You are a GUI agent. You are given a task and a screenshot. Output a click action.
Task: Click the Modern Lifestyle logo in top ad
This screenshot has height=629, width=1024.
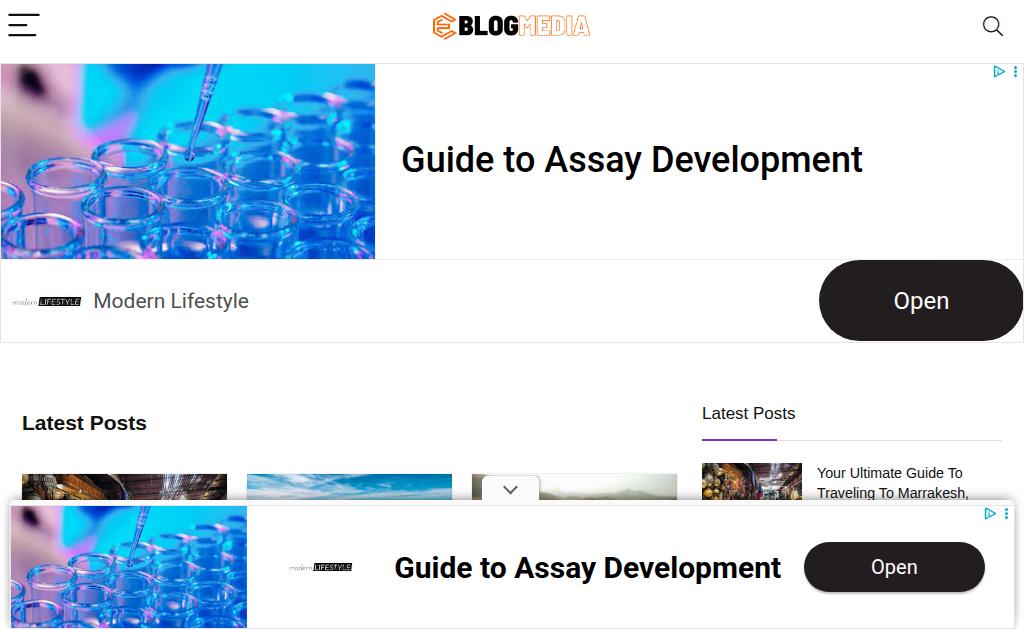point(47,301)
